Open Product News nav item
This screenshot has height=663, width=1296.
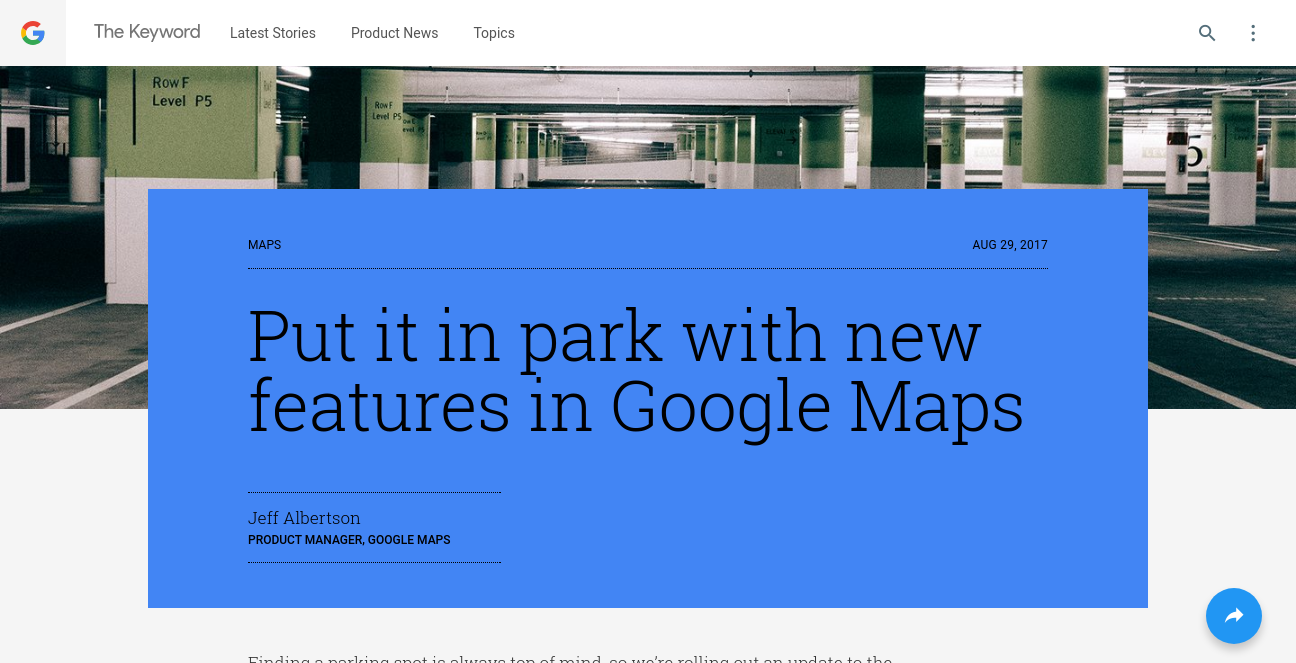(x=394, y=33)
